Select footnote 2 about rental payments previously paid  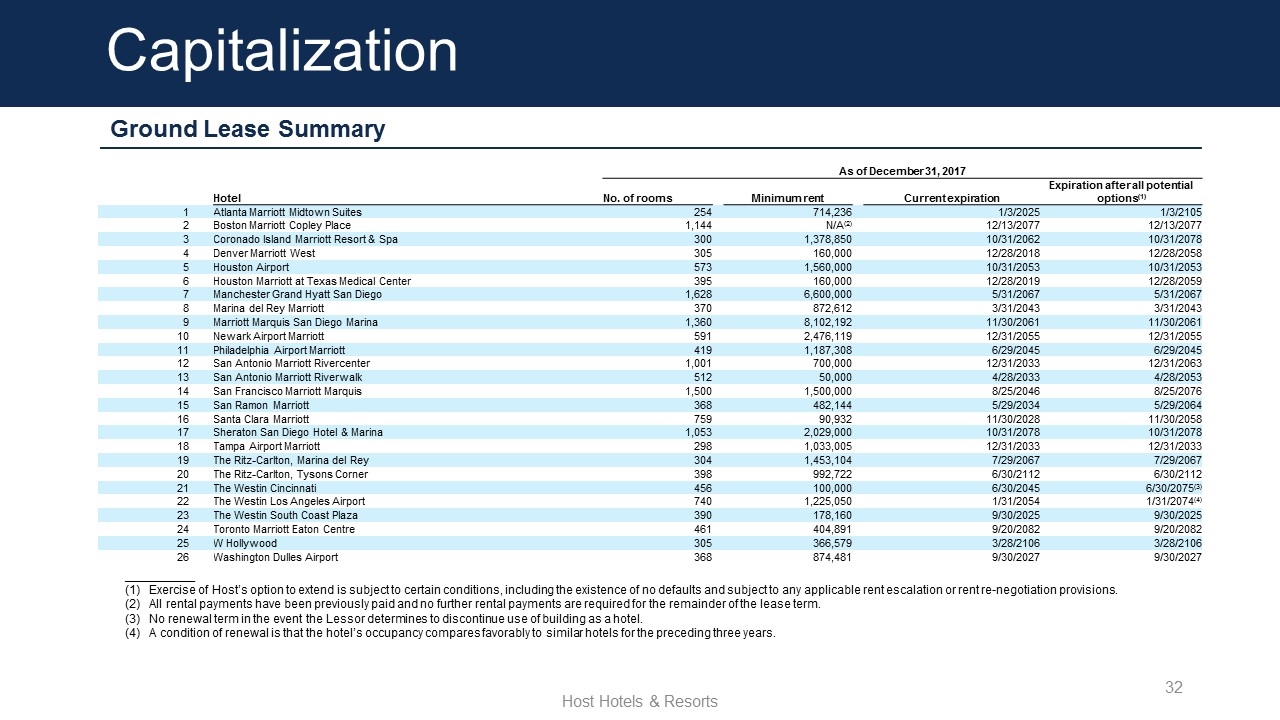click(x=473, y=604)
